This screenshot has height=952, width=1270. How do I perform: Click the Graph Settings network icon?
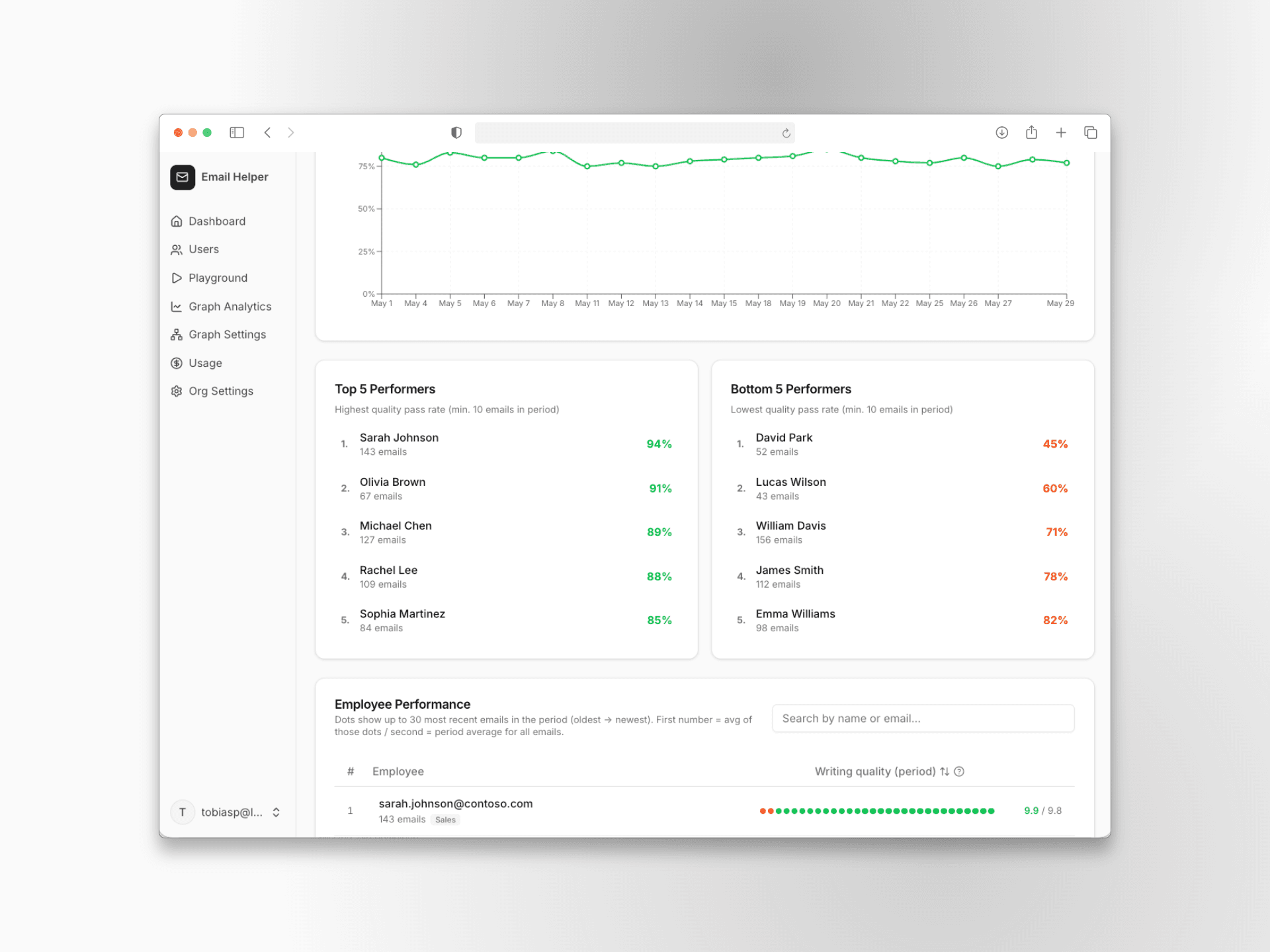(x=177, y=335)
